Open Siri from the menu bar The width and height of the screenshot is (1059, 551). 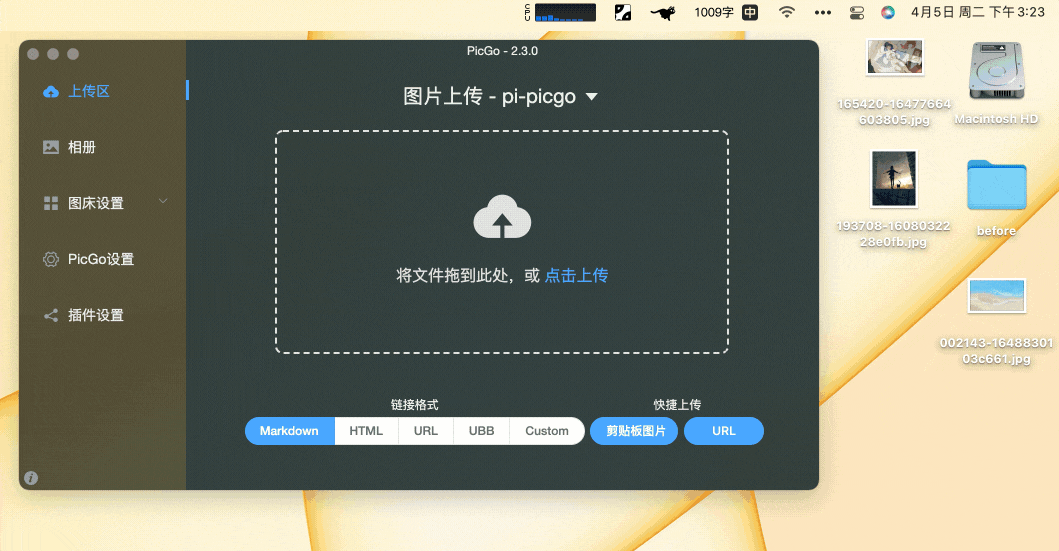click(x=887, y=12)
